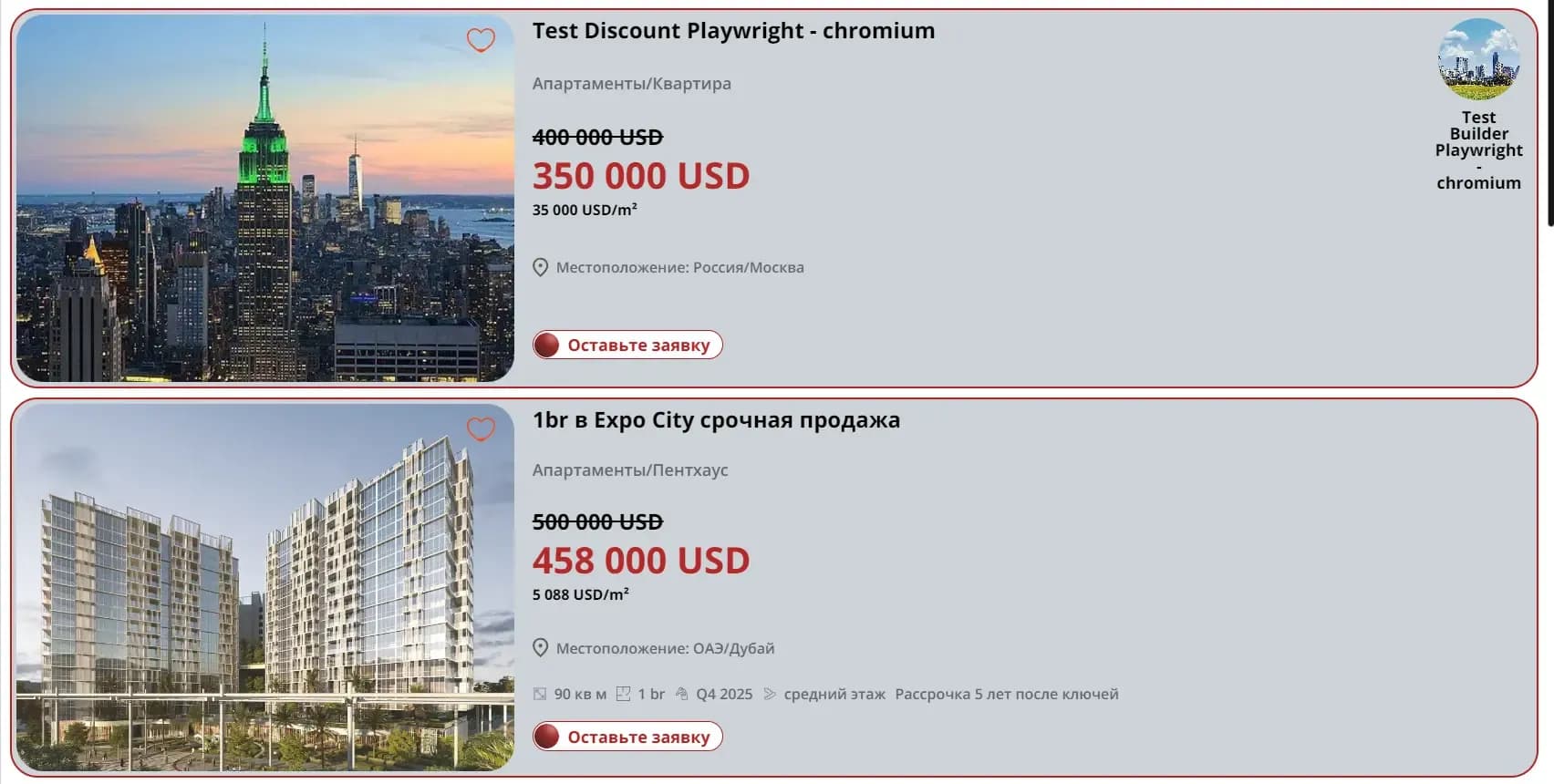Click Местоположение: ОАЭ/Дубай location text
Viewport: 1554px width, 784px height.
coord(666,648)
